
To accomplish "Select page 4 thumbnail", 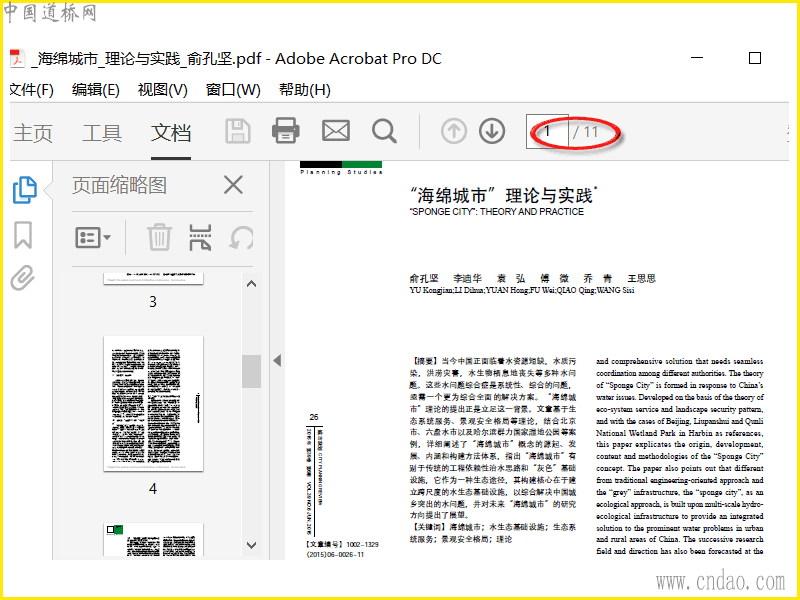I will point(153,403).
